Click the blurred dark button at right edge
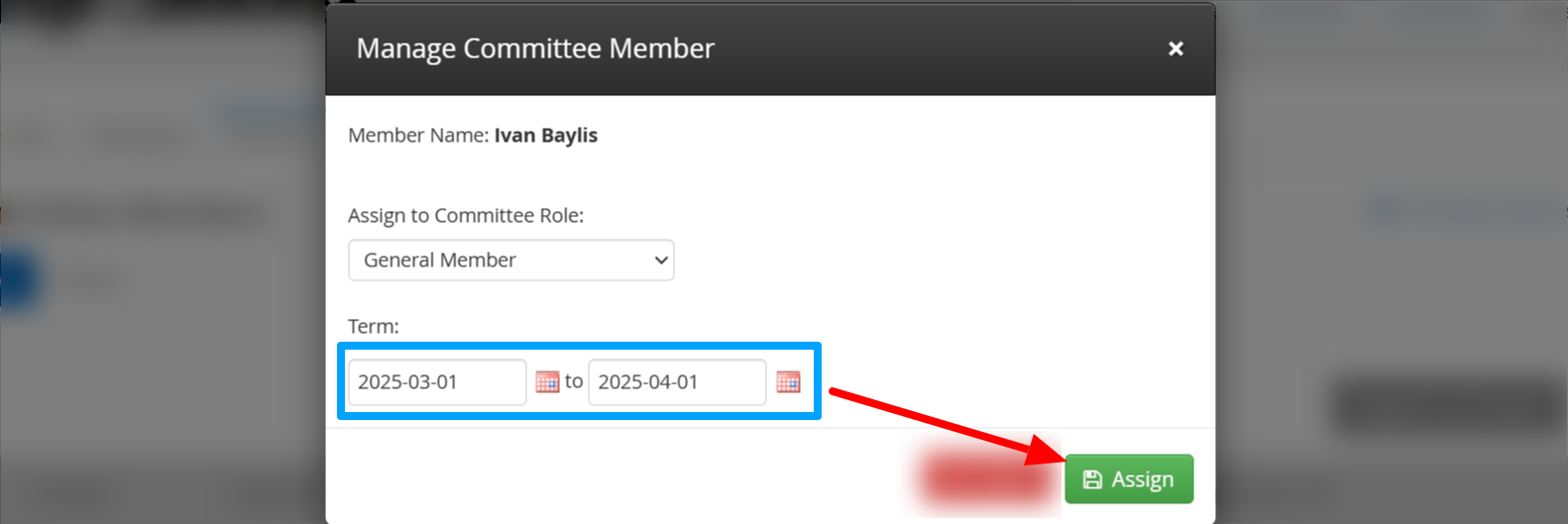Screen dimensions: 1568x524 tap(1447, 404)
